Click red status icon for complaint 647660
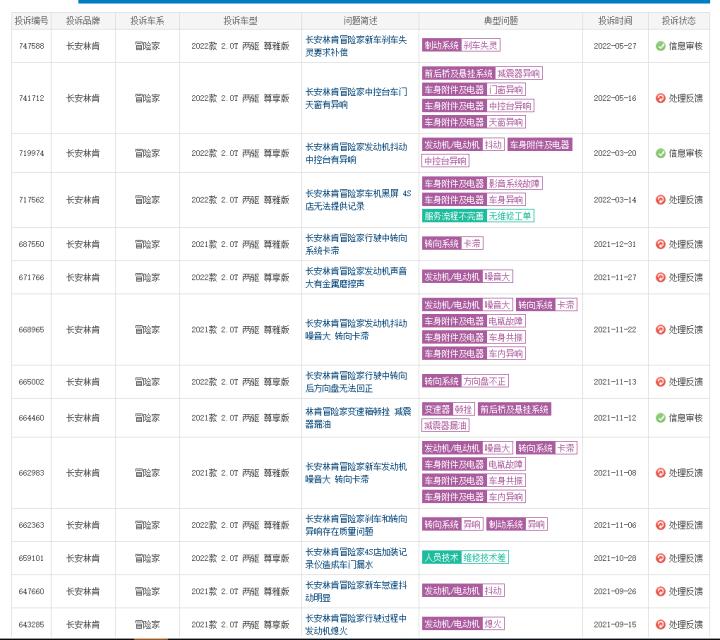The height and width of the screenshot is (640, 720). tap(660, 591)
